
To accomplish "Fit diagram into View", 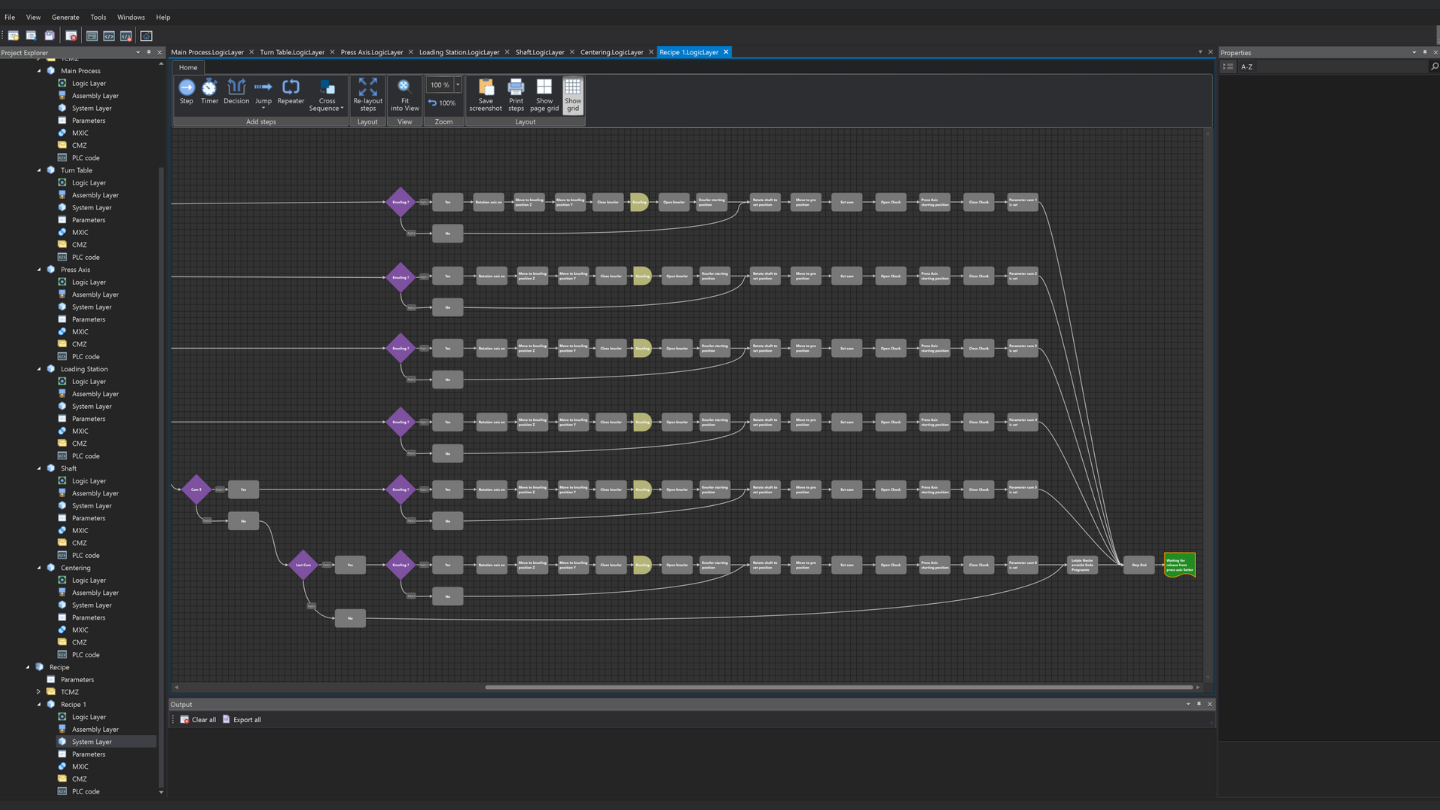I will click(404, 96).
